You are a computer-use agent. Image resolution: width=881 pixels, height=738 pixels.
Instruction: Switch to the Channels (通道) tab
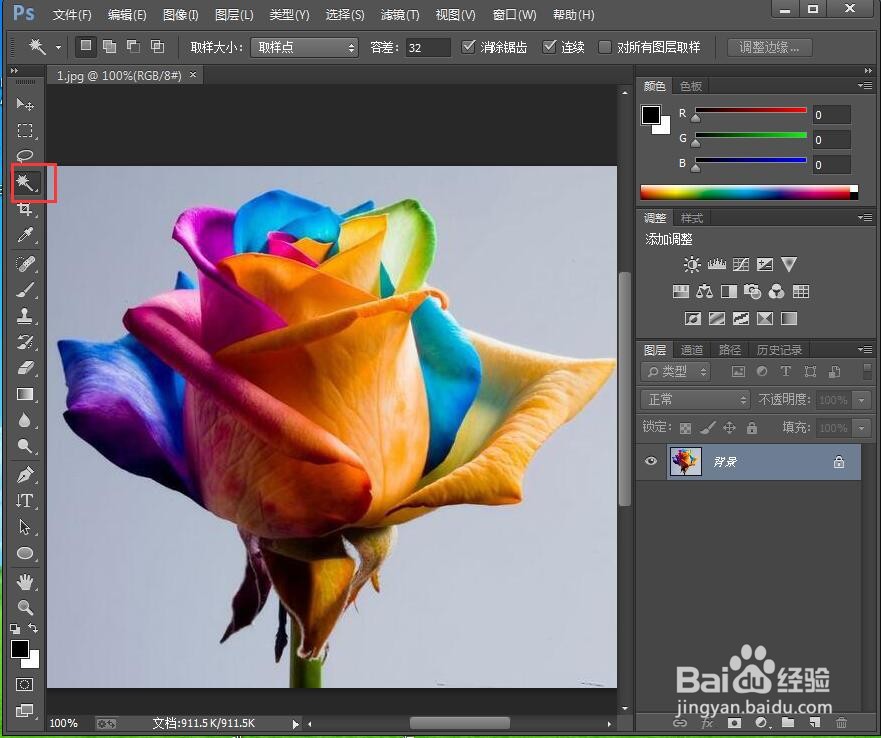click(692, 350)
